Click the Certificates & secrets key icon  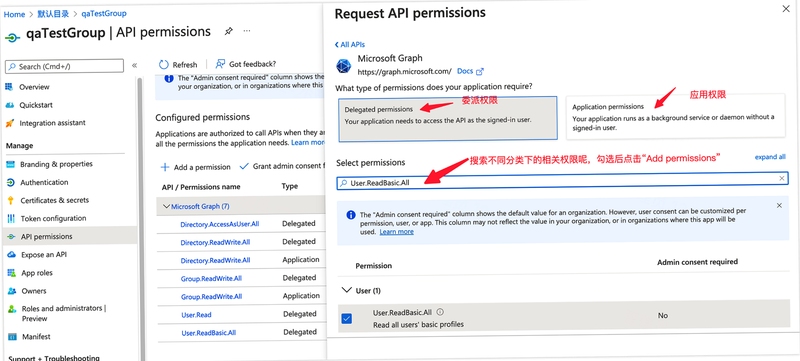(x=11, y=200)
